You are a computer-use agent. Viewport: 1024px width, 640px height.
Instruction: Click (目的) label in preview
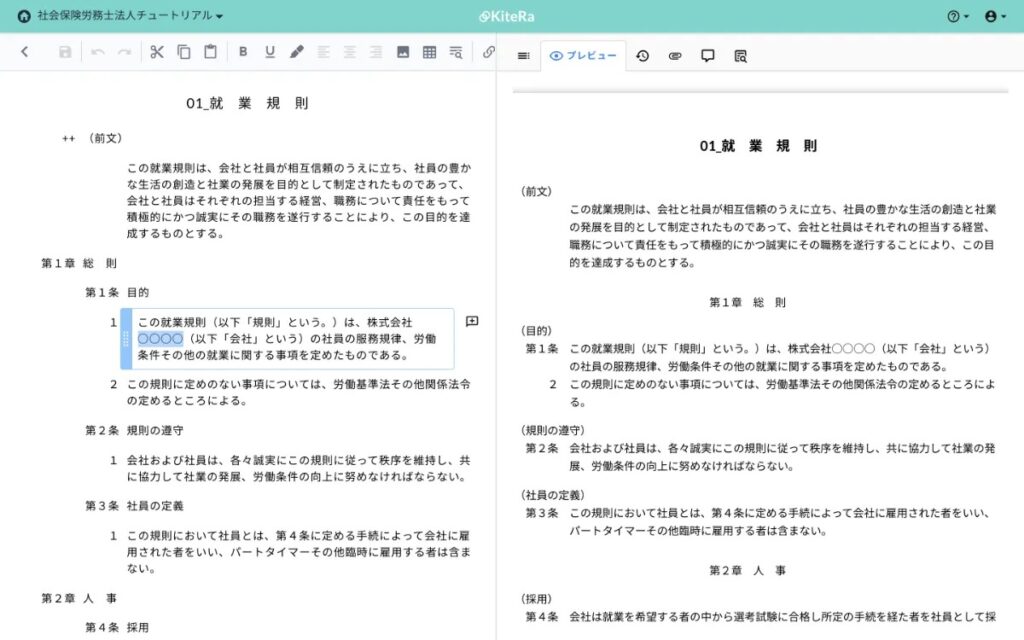tap(536, 331)
